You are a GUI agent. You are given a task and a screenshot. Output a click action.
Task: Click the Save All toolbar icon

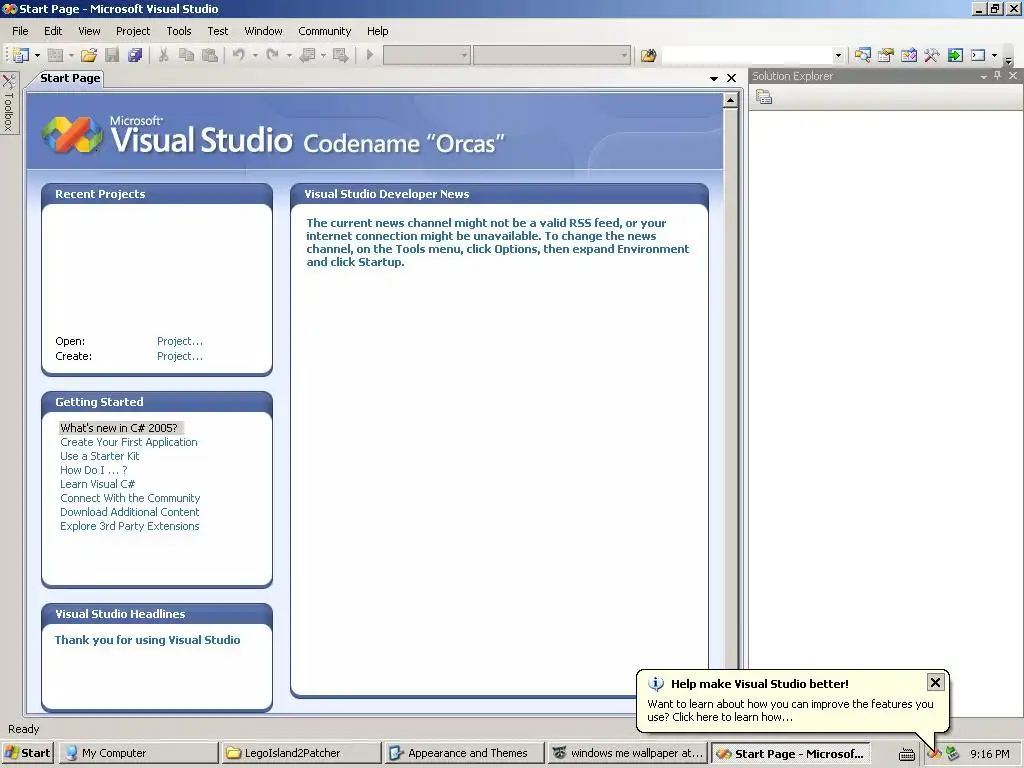pos(135,55)
